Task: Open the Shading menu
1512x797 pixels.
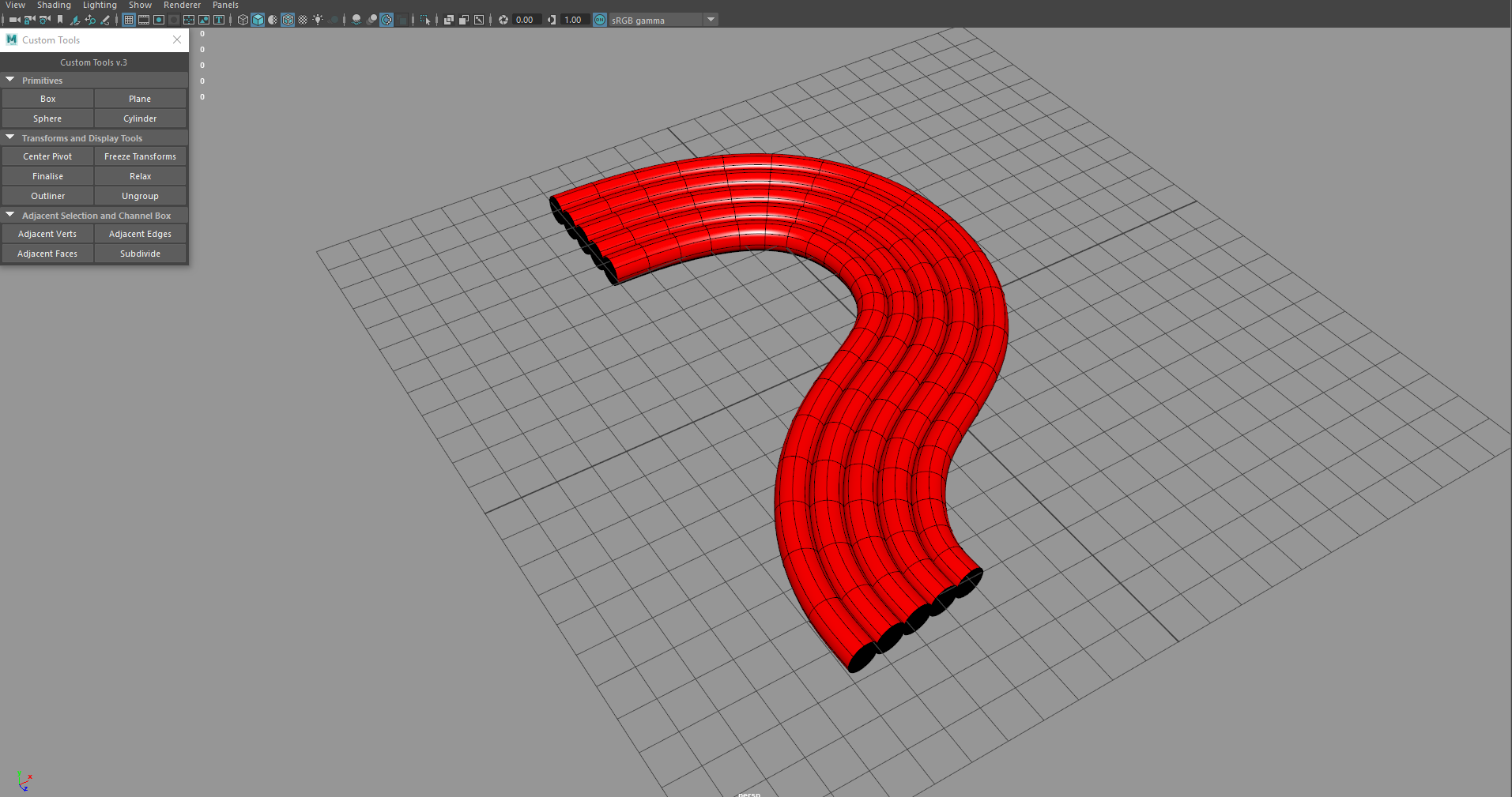Action: coord(54,6)
